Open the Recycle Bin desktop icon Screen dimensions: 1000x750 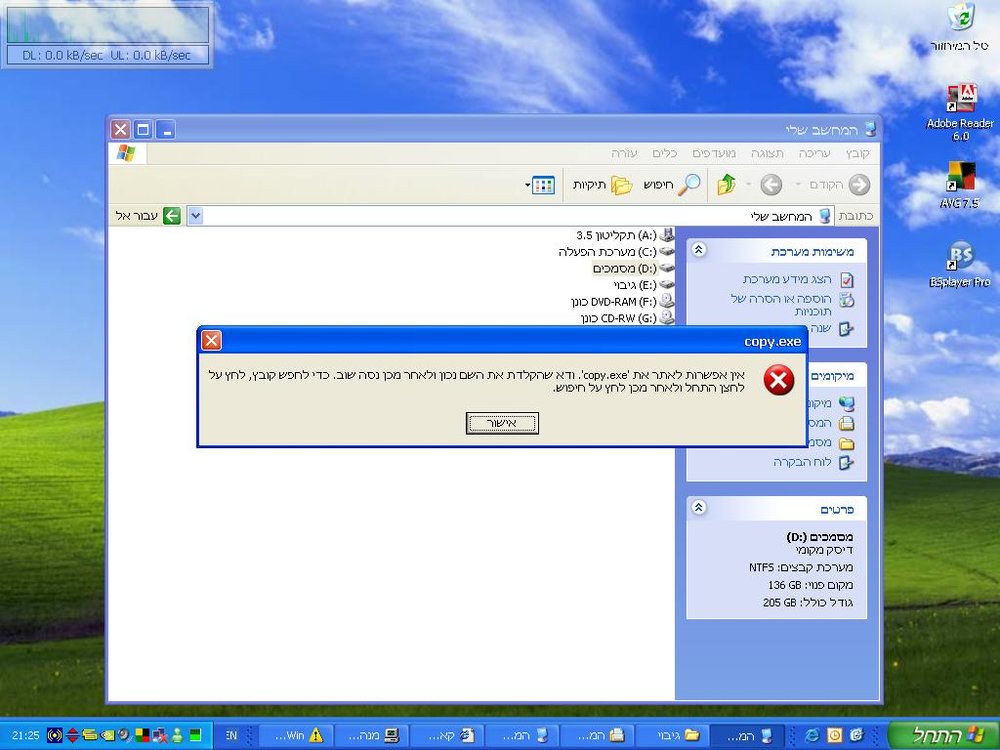click(960, 27)
